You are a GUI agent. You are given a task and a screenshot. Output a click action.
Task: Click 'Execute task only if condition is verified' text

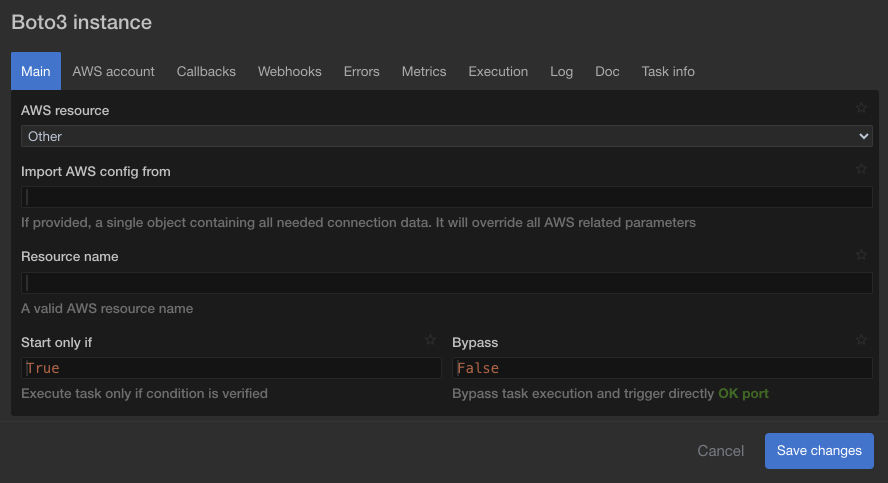tap(144, 394)
